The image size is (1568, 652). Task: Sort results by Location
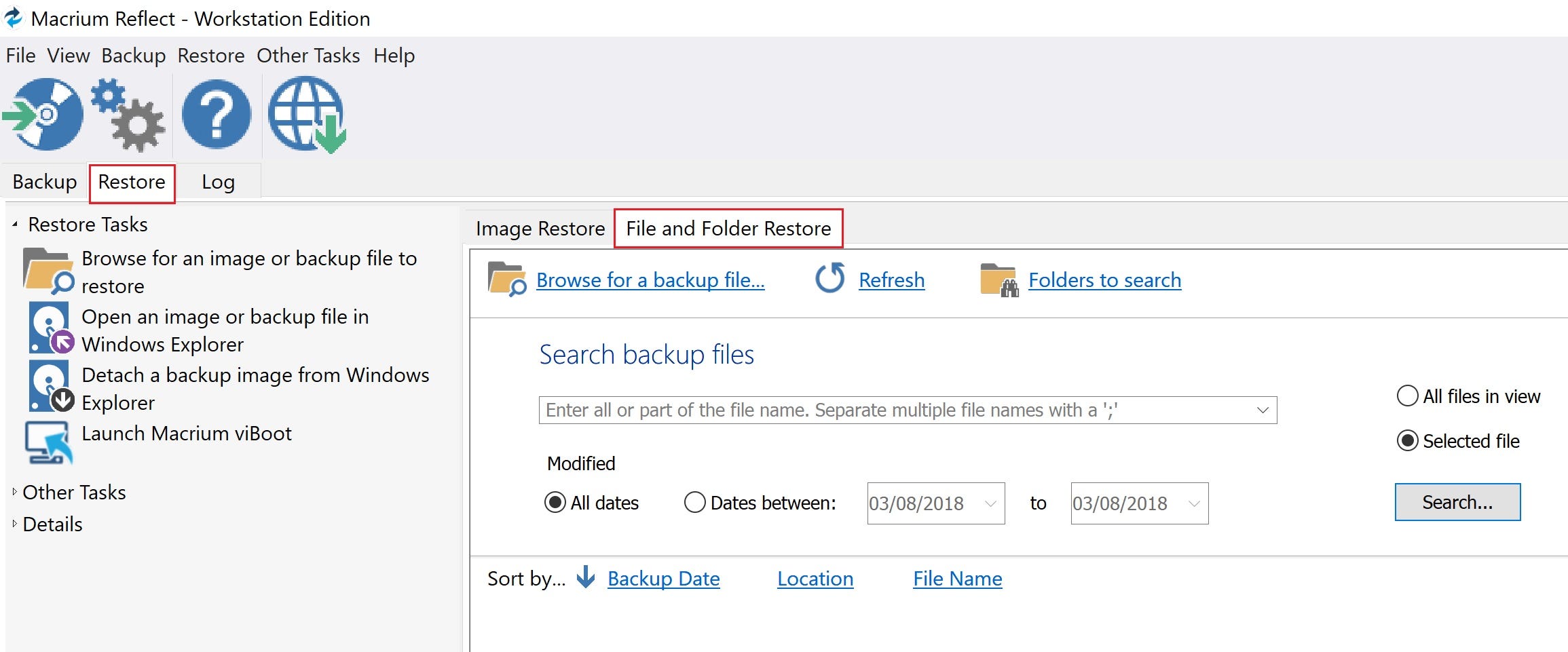pos(815,578)
